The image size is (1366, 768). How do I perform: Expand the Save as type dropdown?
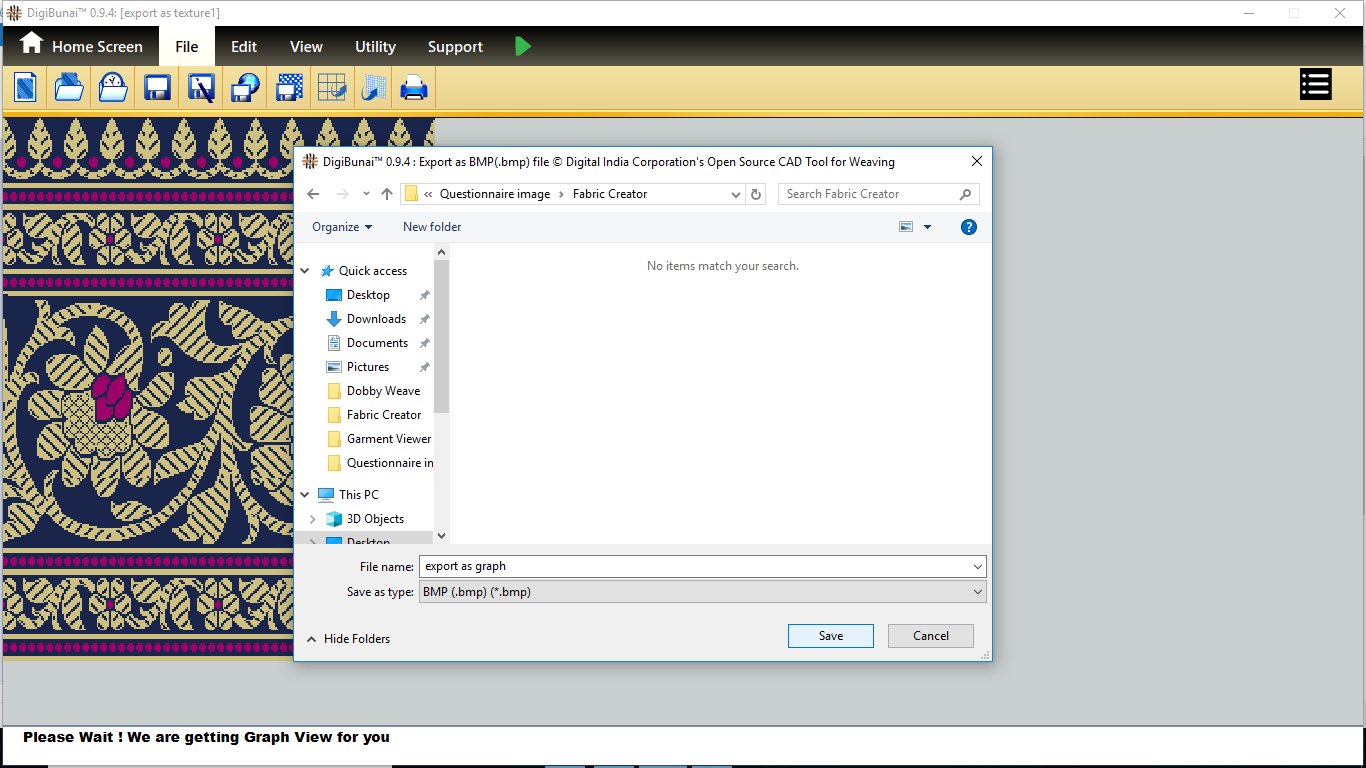(977, 592)
